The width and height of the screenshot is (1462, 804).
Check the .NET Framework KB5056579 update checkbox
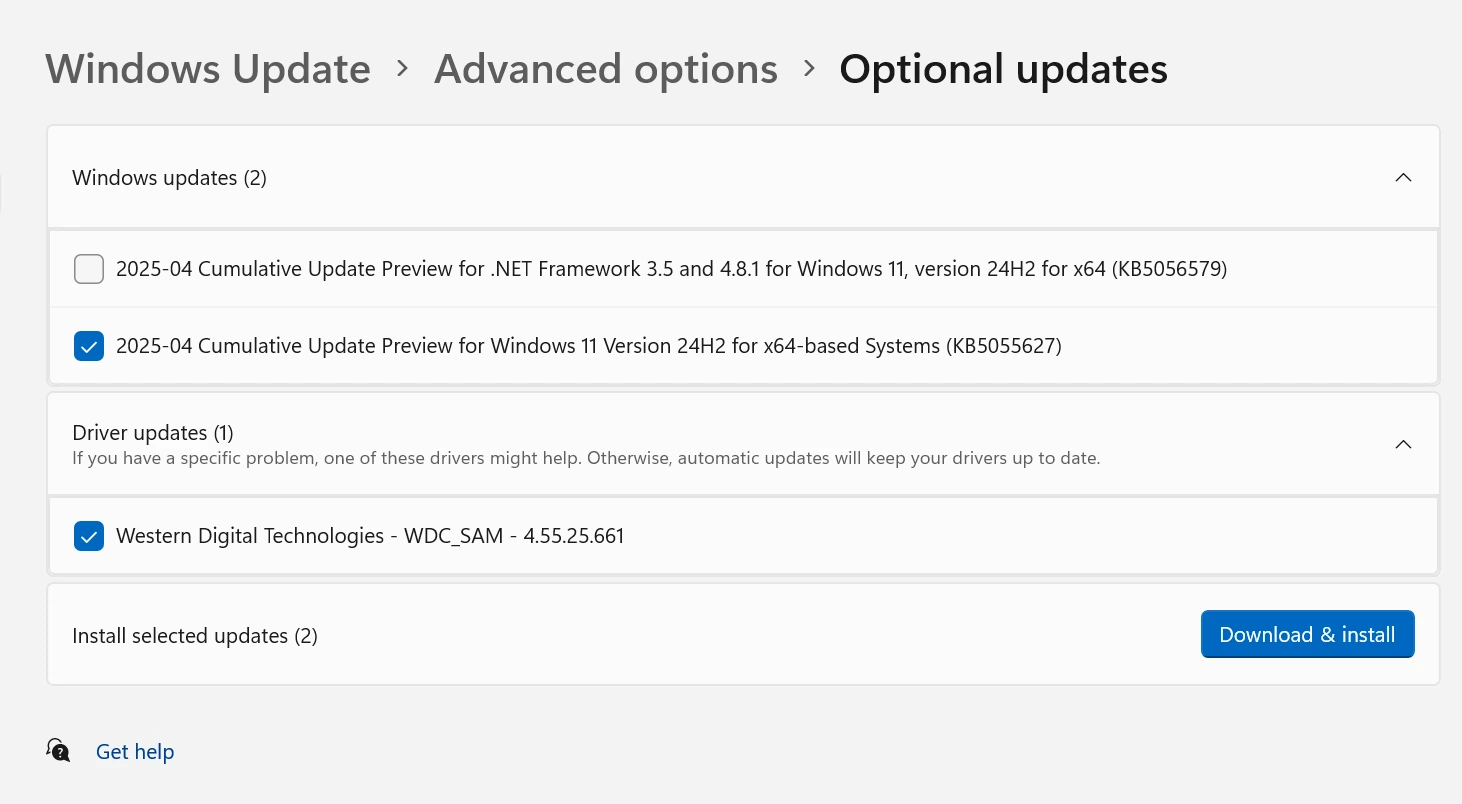pos(89,269)
